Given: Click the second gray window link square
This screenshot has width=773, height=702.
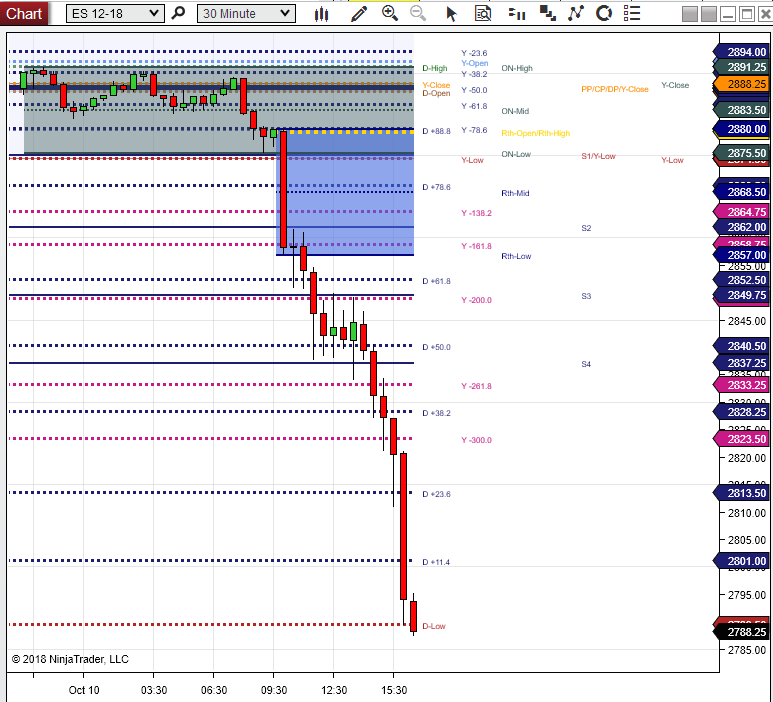Looking at the screenshot, I should tap(709, 14).
